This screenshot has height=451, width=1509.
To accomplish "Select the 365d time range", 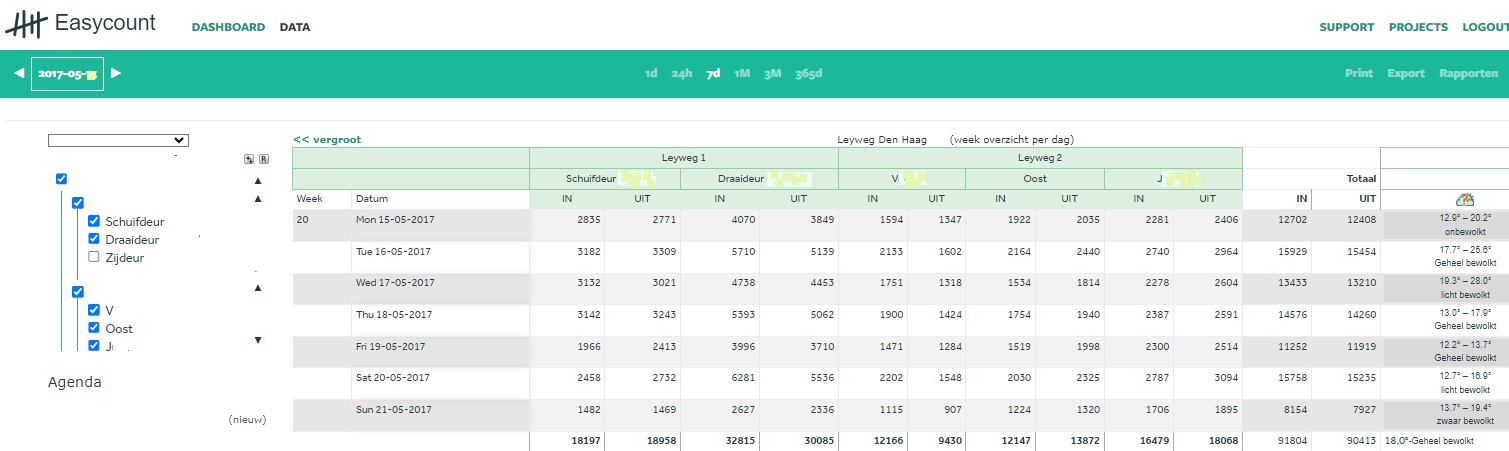I will [809, 73].
